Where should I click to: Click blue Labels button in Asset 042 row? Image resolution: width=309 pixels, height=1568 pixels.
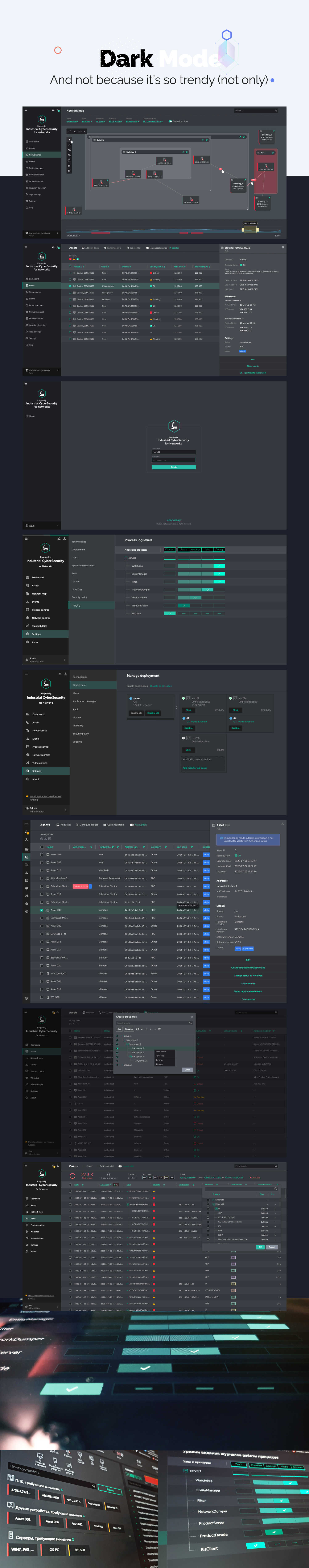click(x=206, y=855)
